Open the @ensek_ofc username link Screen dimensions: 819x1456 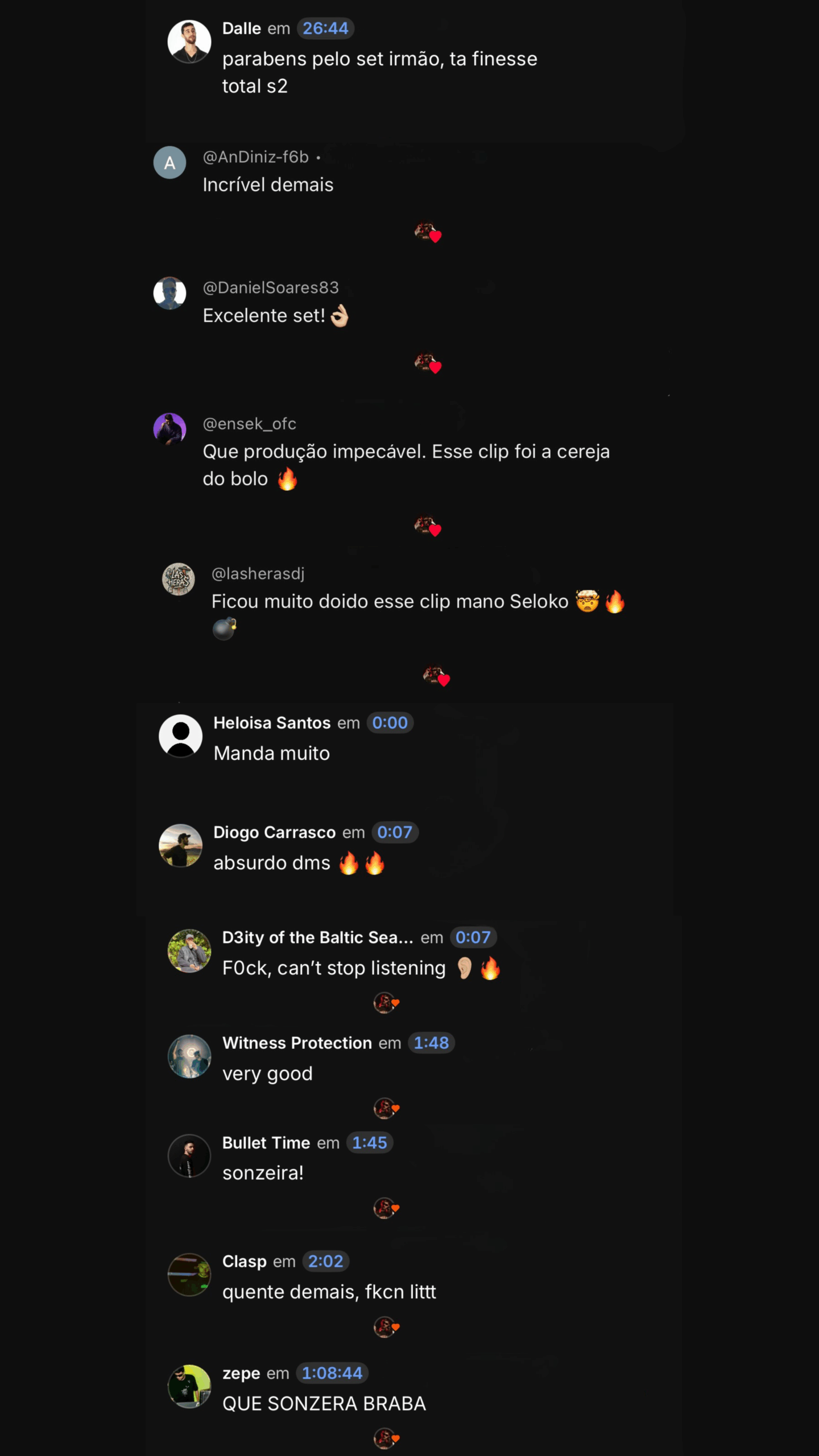250,424
